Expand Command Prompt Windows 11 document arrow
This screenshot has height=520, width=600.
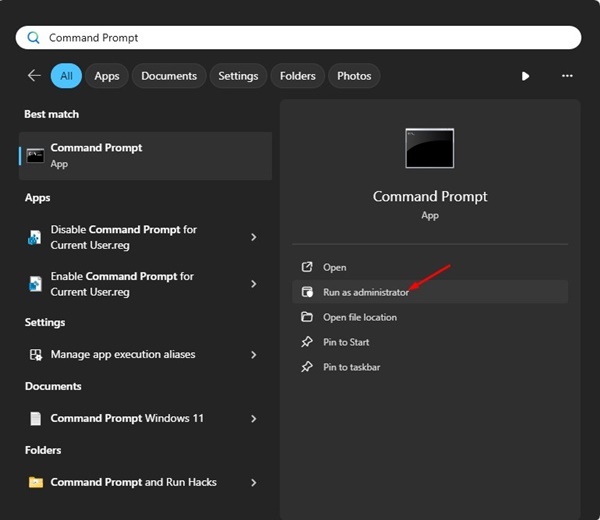[x=254, y=419]
